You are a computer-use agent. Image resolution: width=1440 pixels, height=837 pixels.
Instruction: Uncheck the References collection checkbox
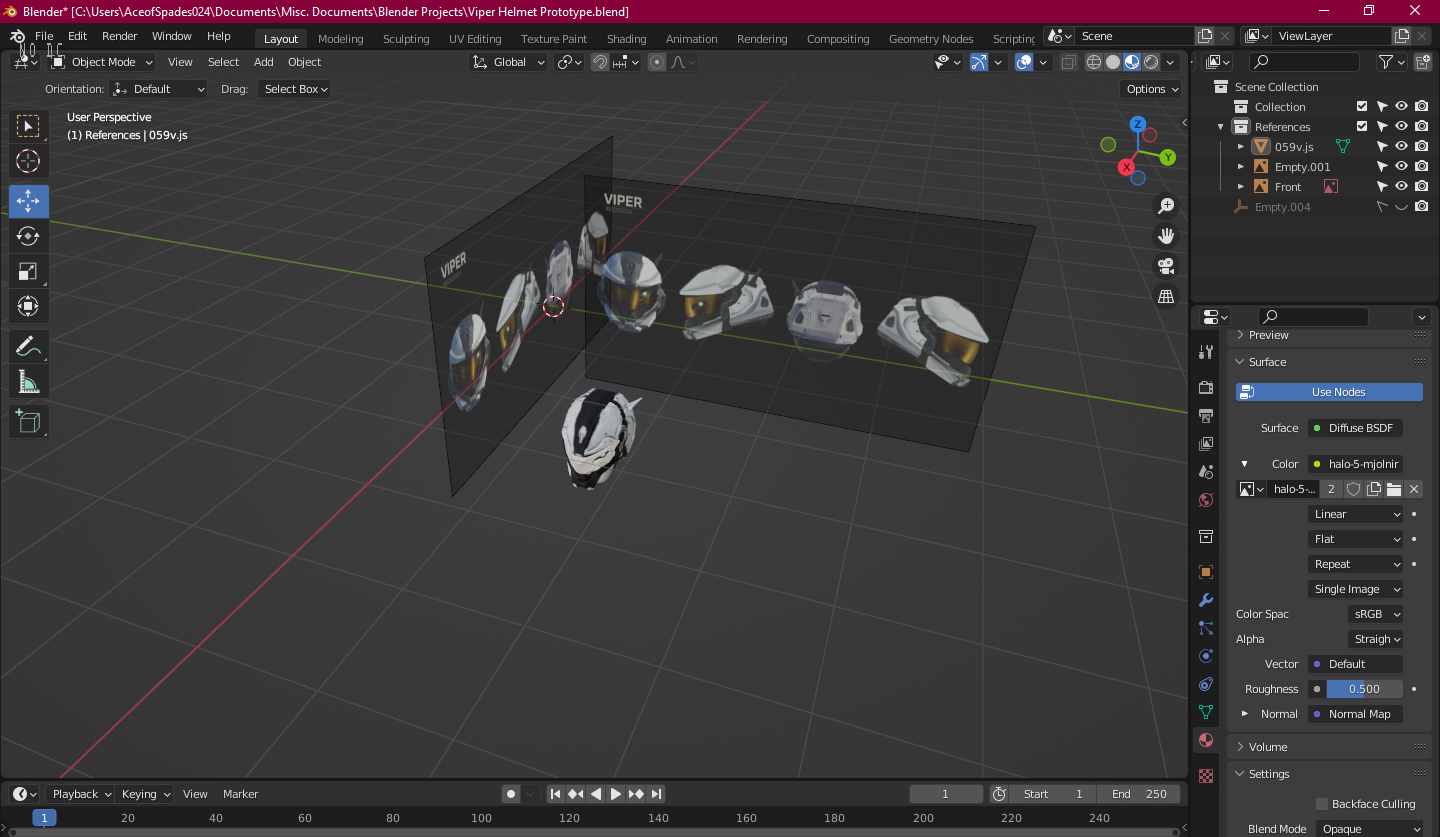pyautogui.click(x=1362, y=127)
